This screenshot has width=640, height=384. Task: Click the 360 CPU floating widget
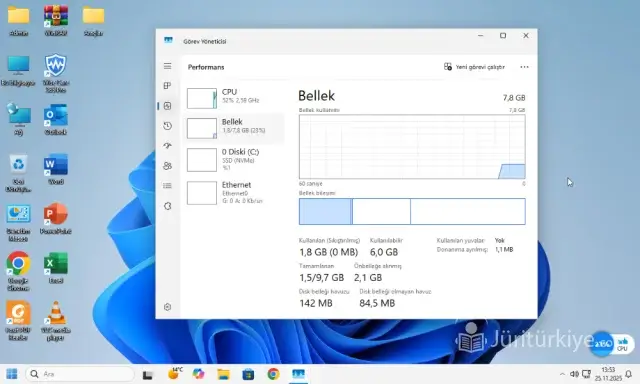coord(611,344)
